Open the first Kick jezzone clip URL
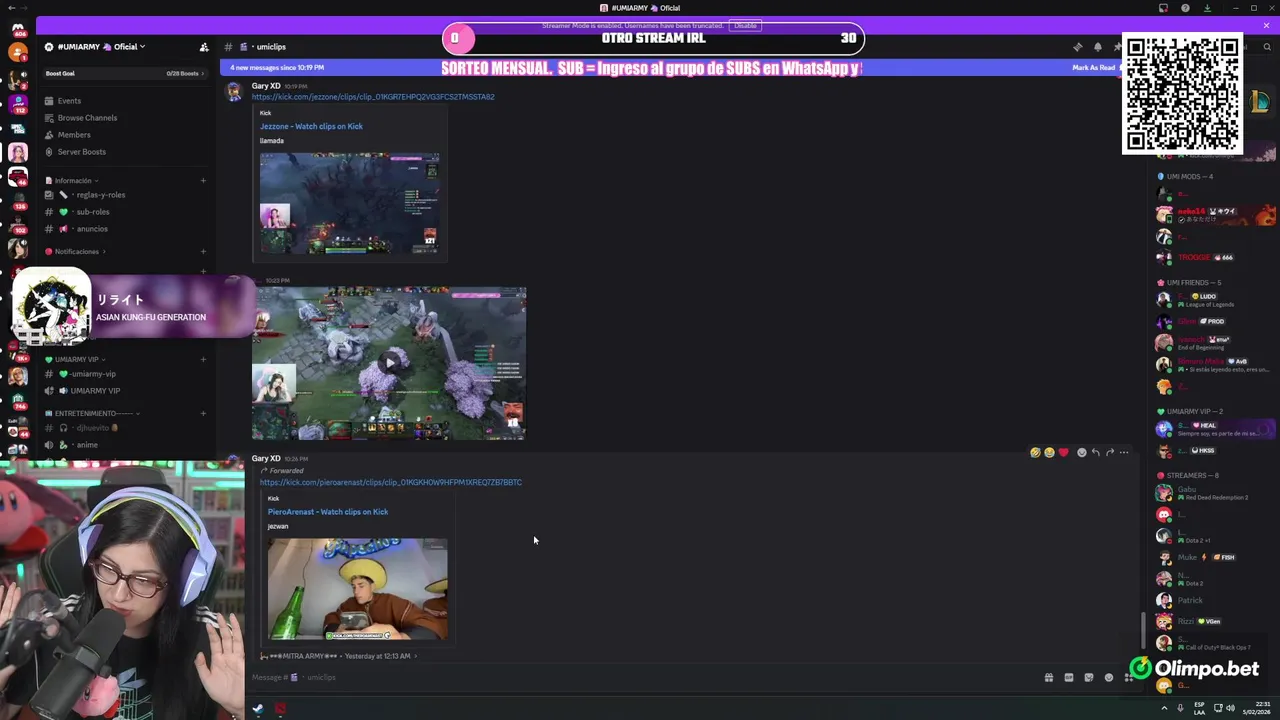1280x720 pixels. (373, 97)
